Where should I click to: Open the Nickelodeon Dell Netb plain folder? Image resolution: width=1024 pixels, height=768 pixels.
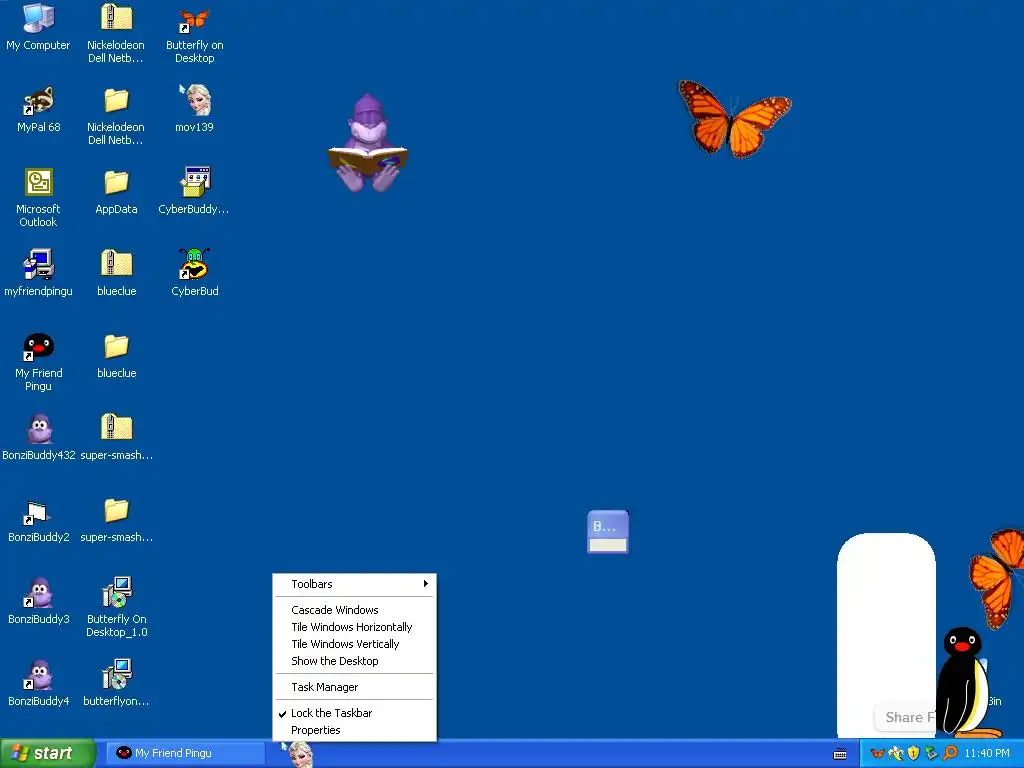point(116,116)
